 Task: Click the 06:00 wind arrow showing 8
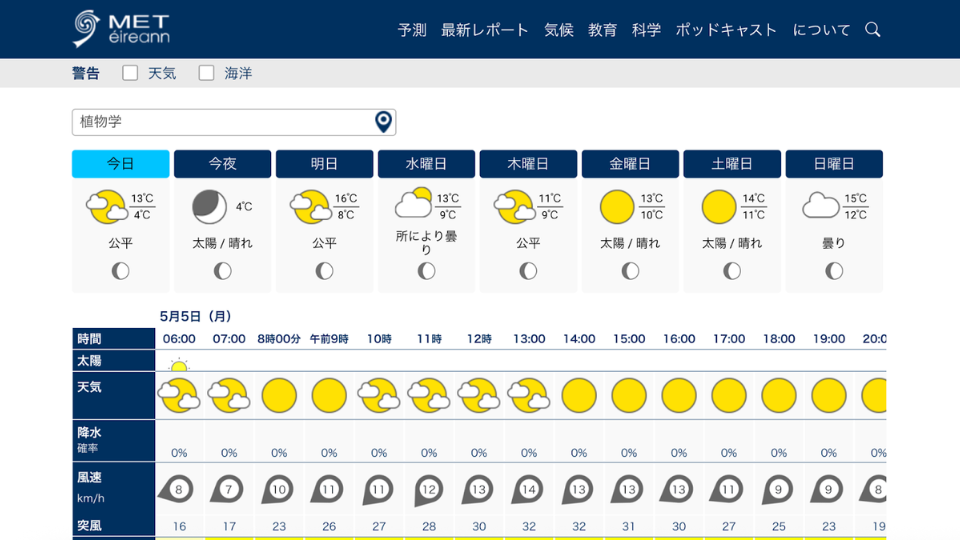176,489
